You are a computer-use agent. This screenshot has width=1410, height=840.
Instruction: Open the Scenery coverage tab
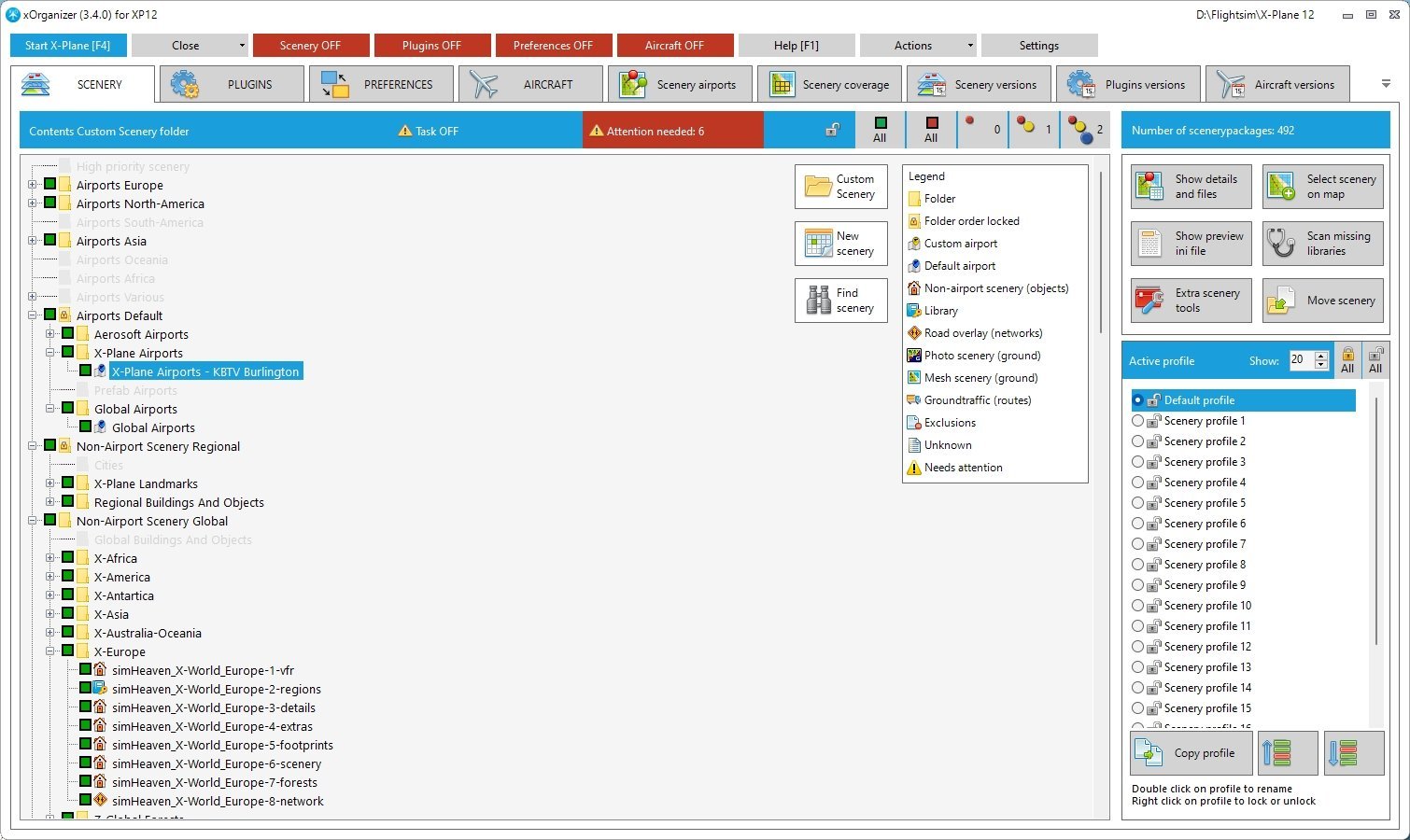pos(829,84)
